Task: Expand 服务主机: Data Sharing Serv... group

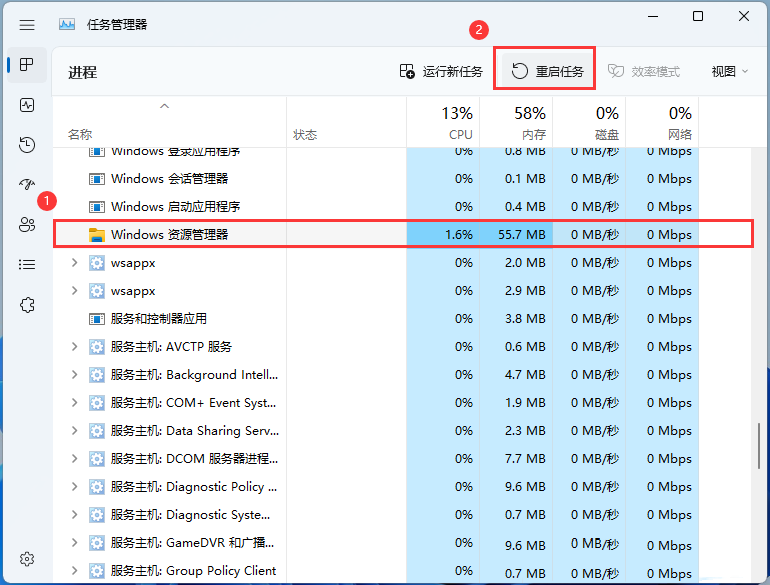Action: click(x=75, y=431)
